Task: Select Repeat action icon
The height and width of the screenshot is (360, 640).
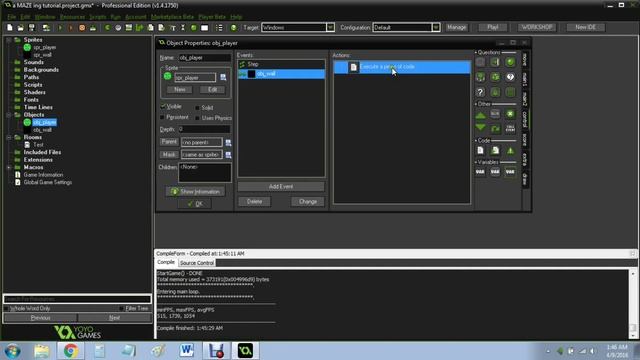Action: click(495, 129)
